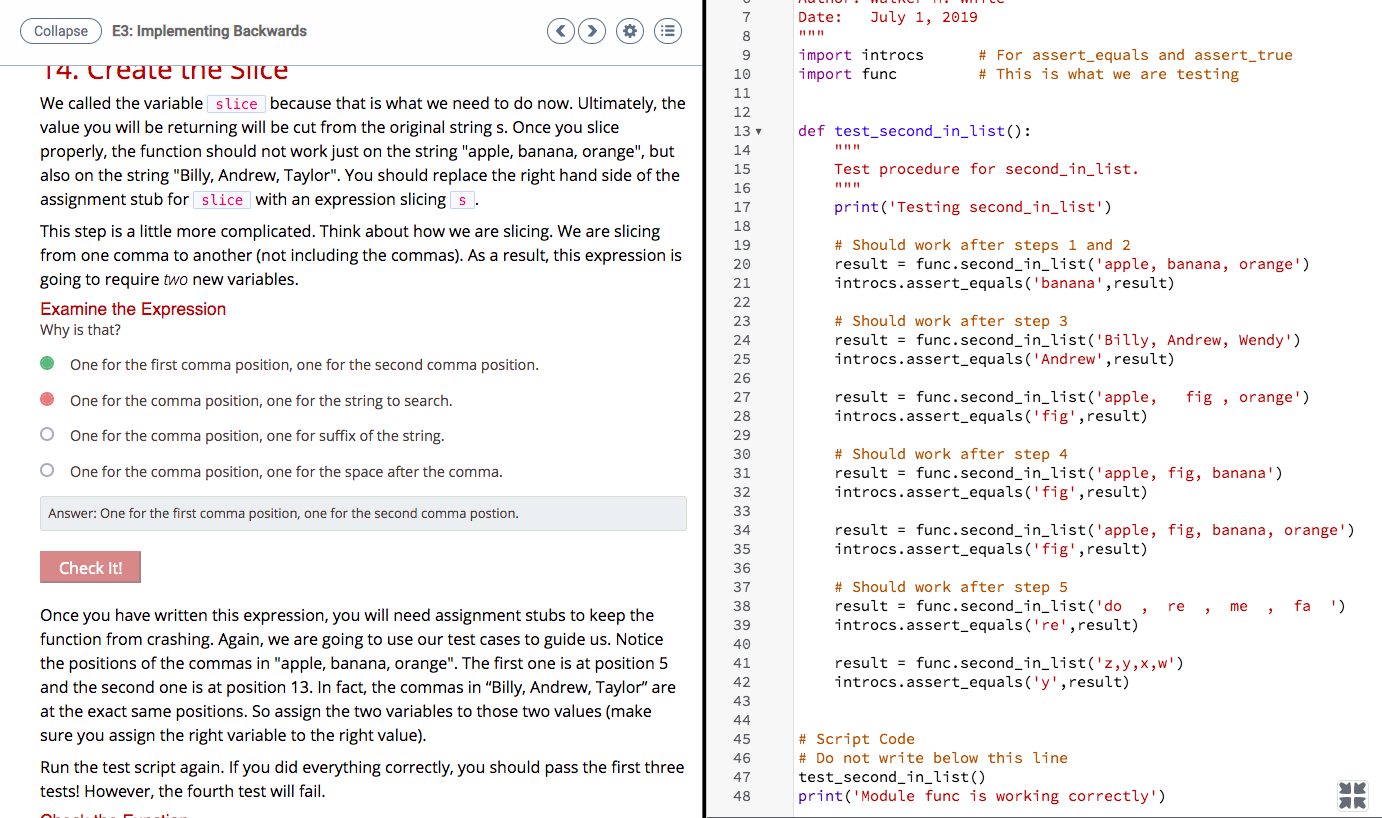Open the 'Check the Function' link

tap(112, 814)
